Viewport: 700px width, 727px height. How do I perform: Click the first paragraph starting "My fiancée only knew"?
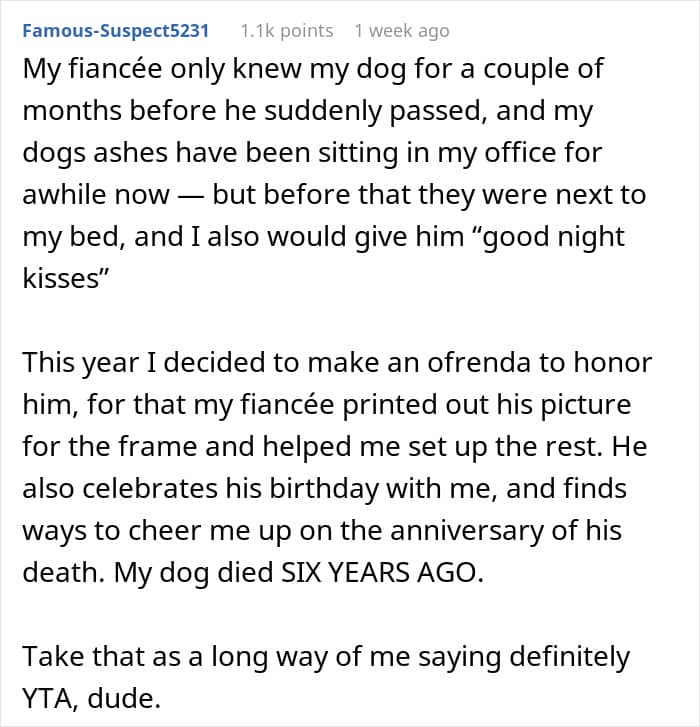334,173
